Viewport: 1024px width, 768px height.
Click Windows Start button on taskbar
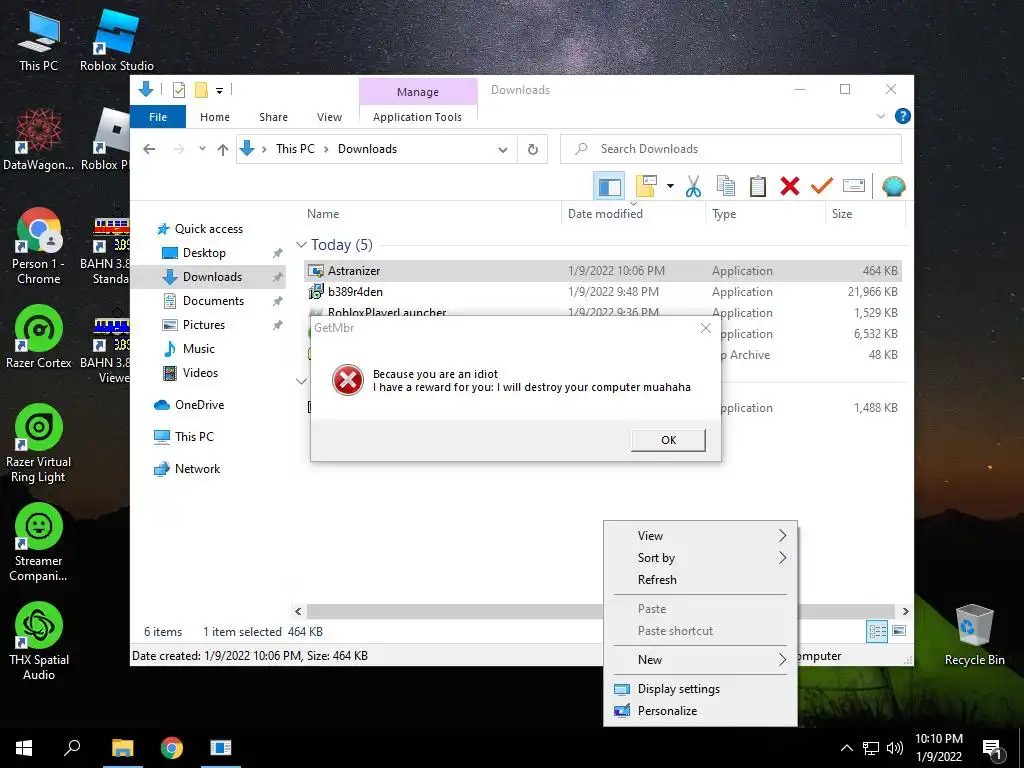click(24, 748)
